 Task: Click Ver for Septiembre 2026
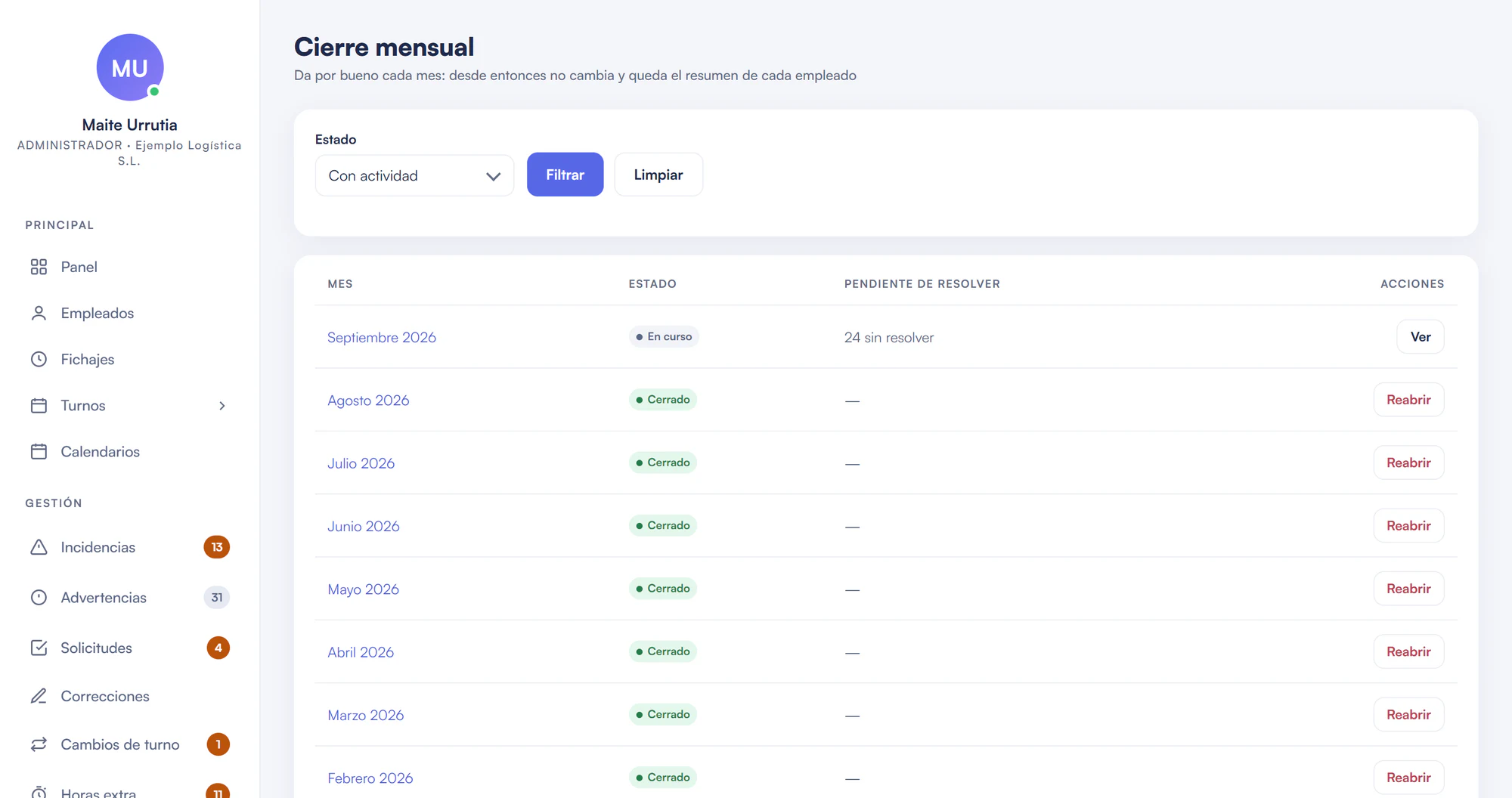tap(1420, 337)
